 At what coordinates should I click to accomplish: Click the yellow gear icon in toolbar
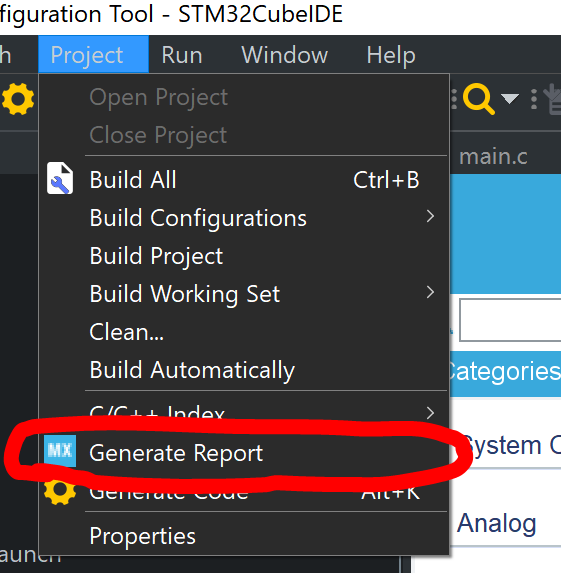coord(18,99)
